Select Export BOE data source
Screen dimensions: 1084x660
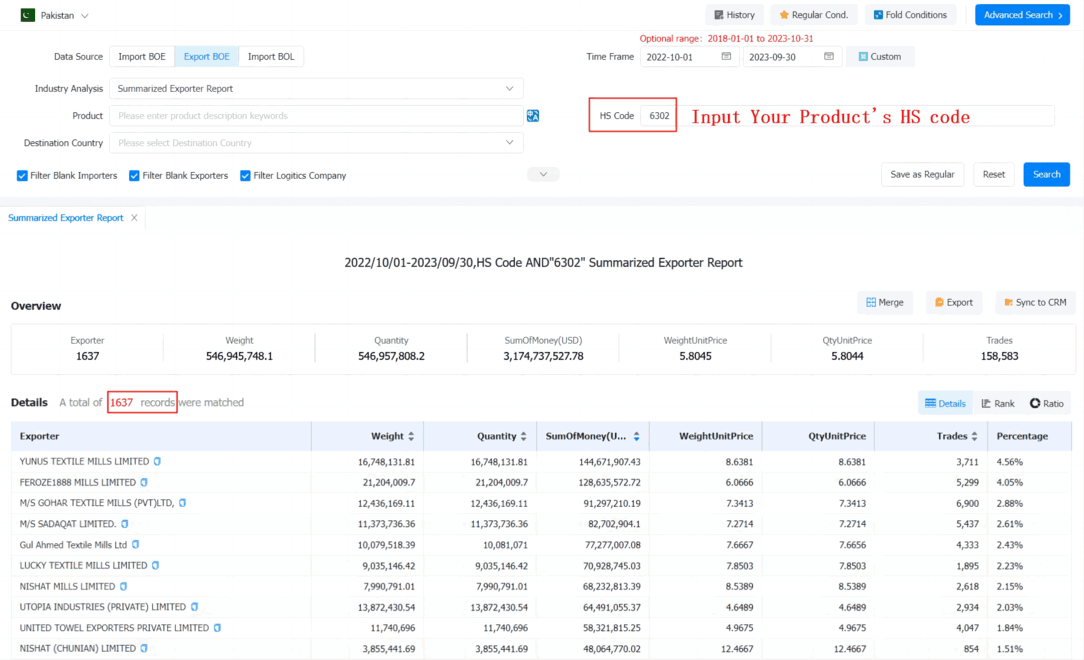(x=207, y=57)
